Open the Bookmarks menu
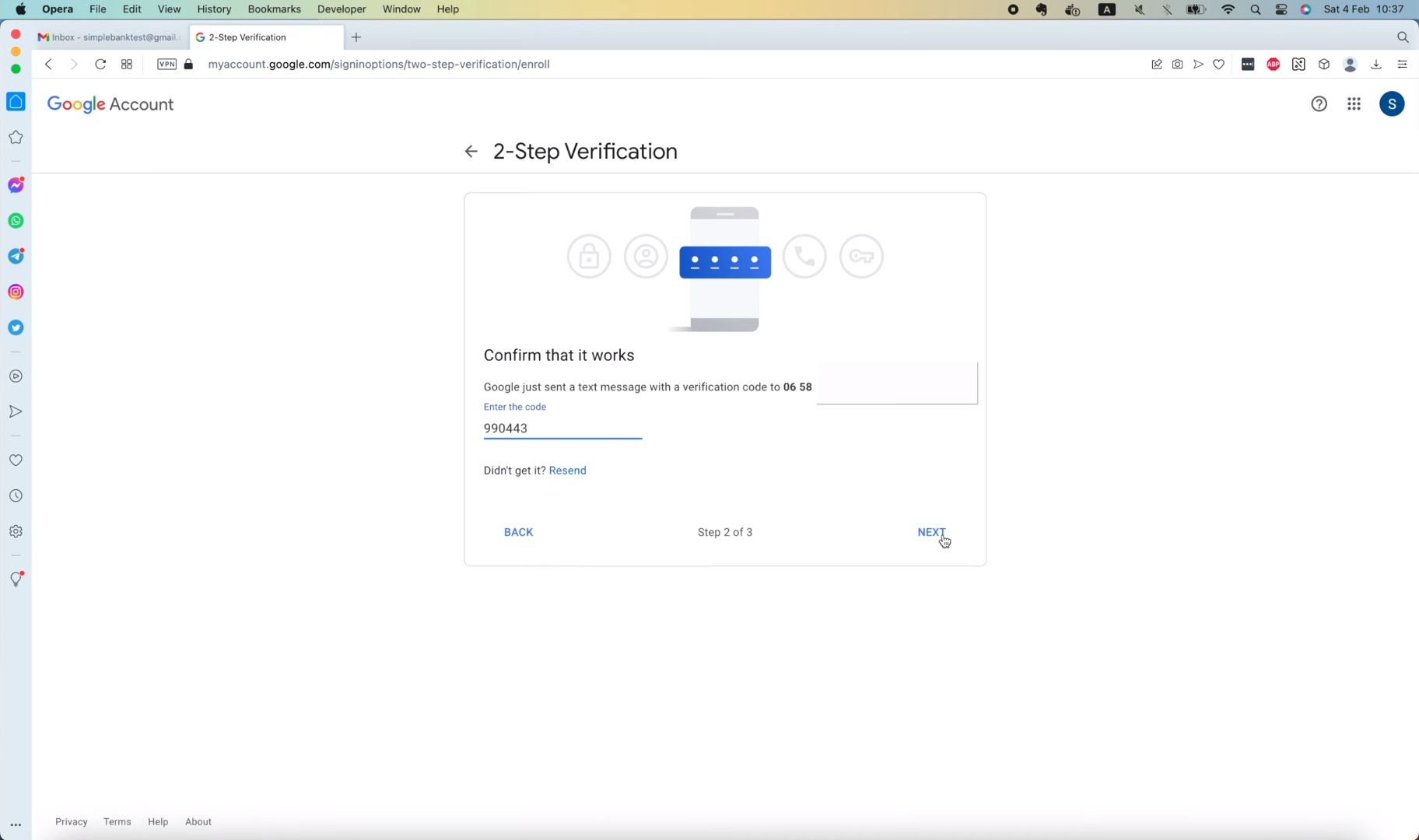Viewport: 1419px width, 840px height. [x=274, y=9]
